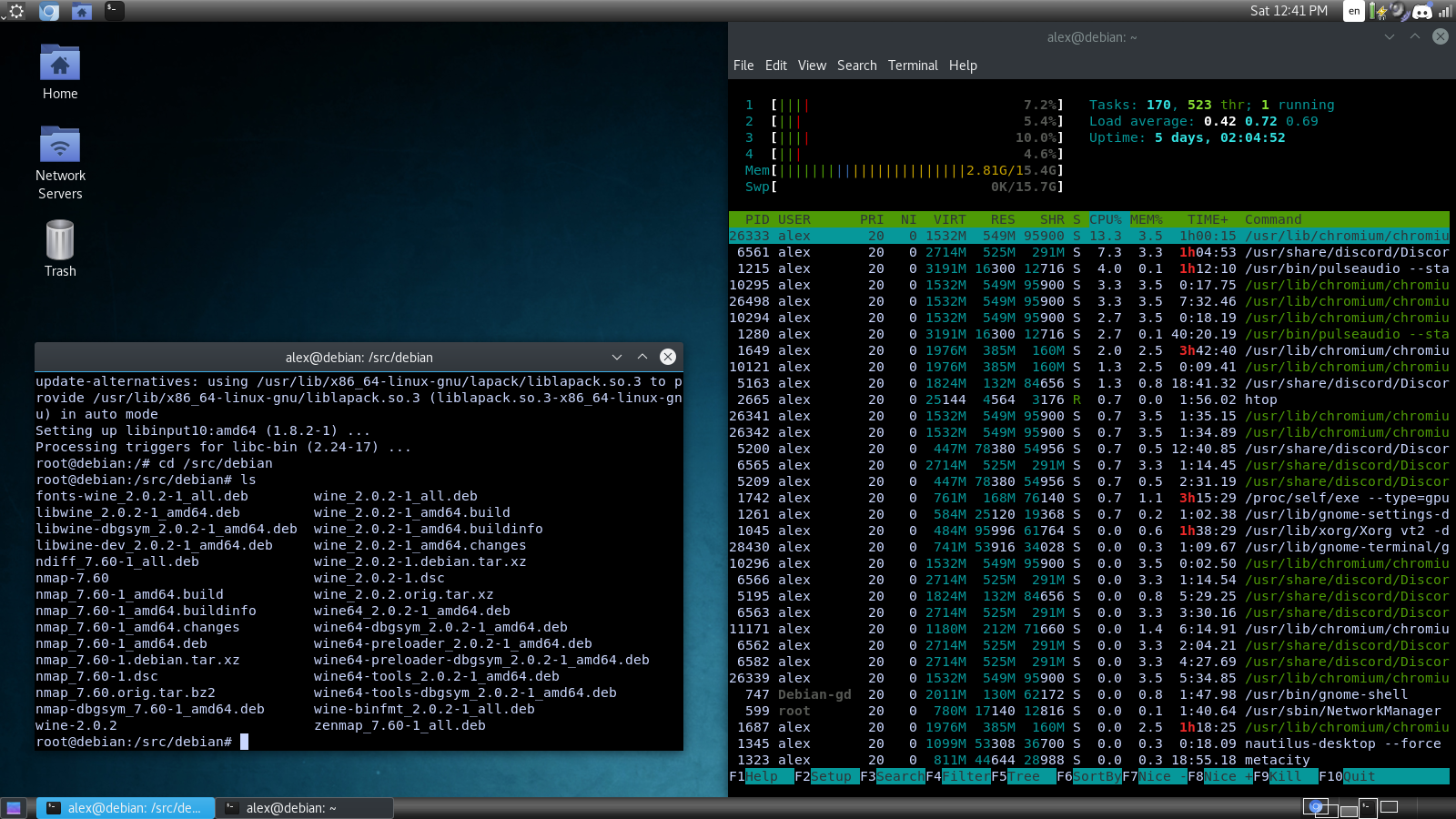Switch the 'en' keyboard layout indicator
Image resolution: width=1456 pixels, height=819 pixels.
coord(1354,11)
